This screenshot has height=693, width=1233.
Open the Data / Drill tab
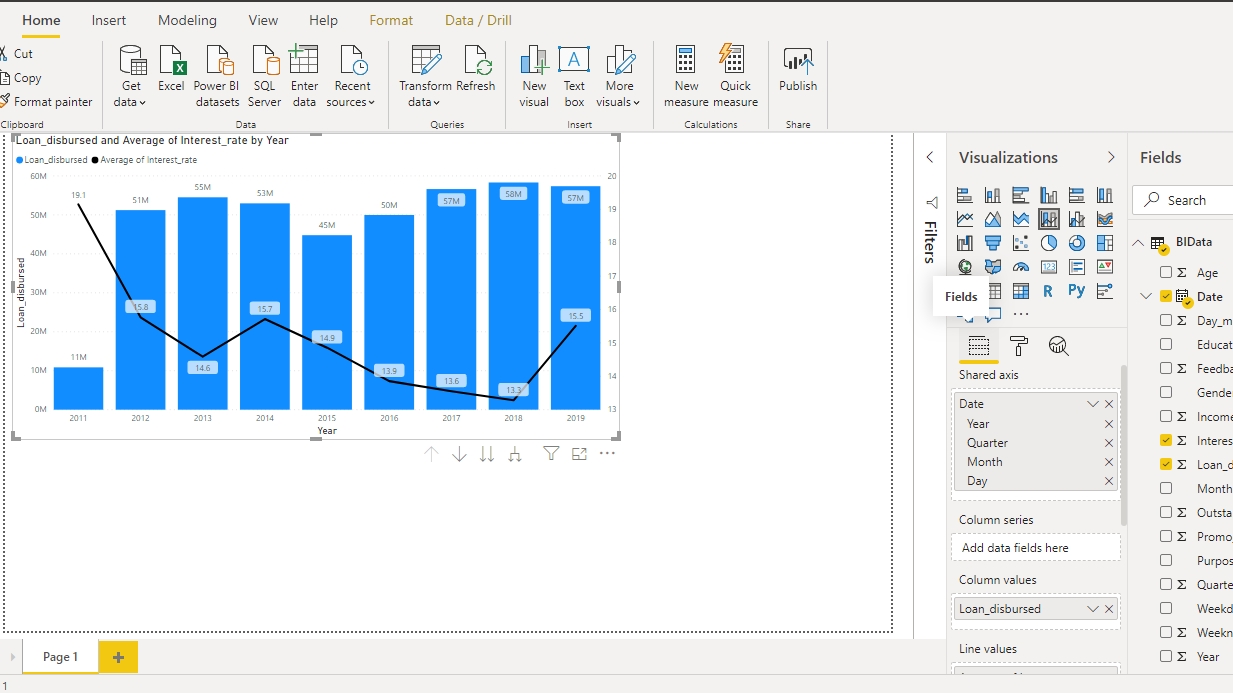pos(478,20)
